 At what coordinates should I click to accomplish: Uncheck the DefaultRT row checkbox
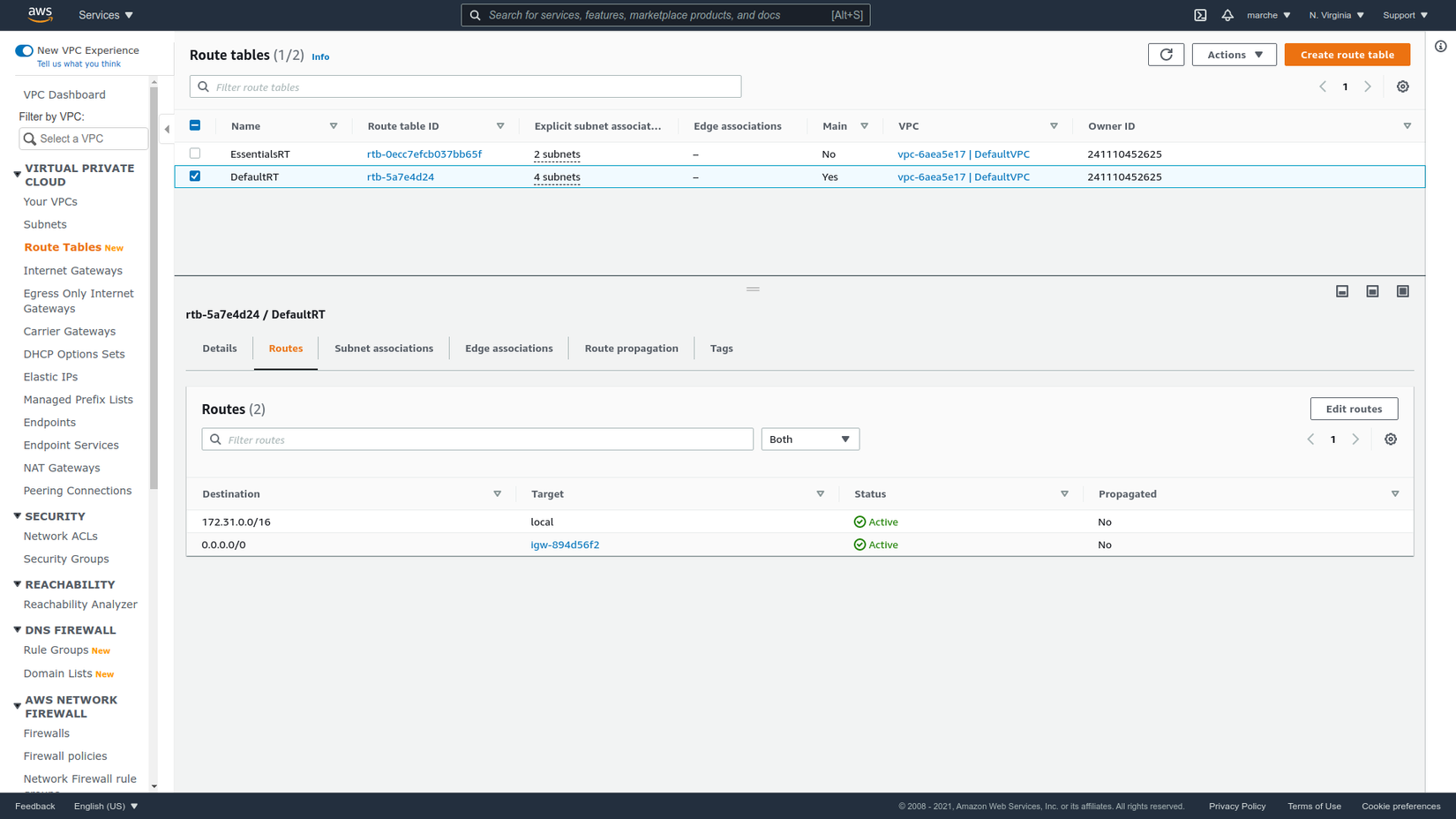coord(195,177)
